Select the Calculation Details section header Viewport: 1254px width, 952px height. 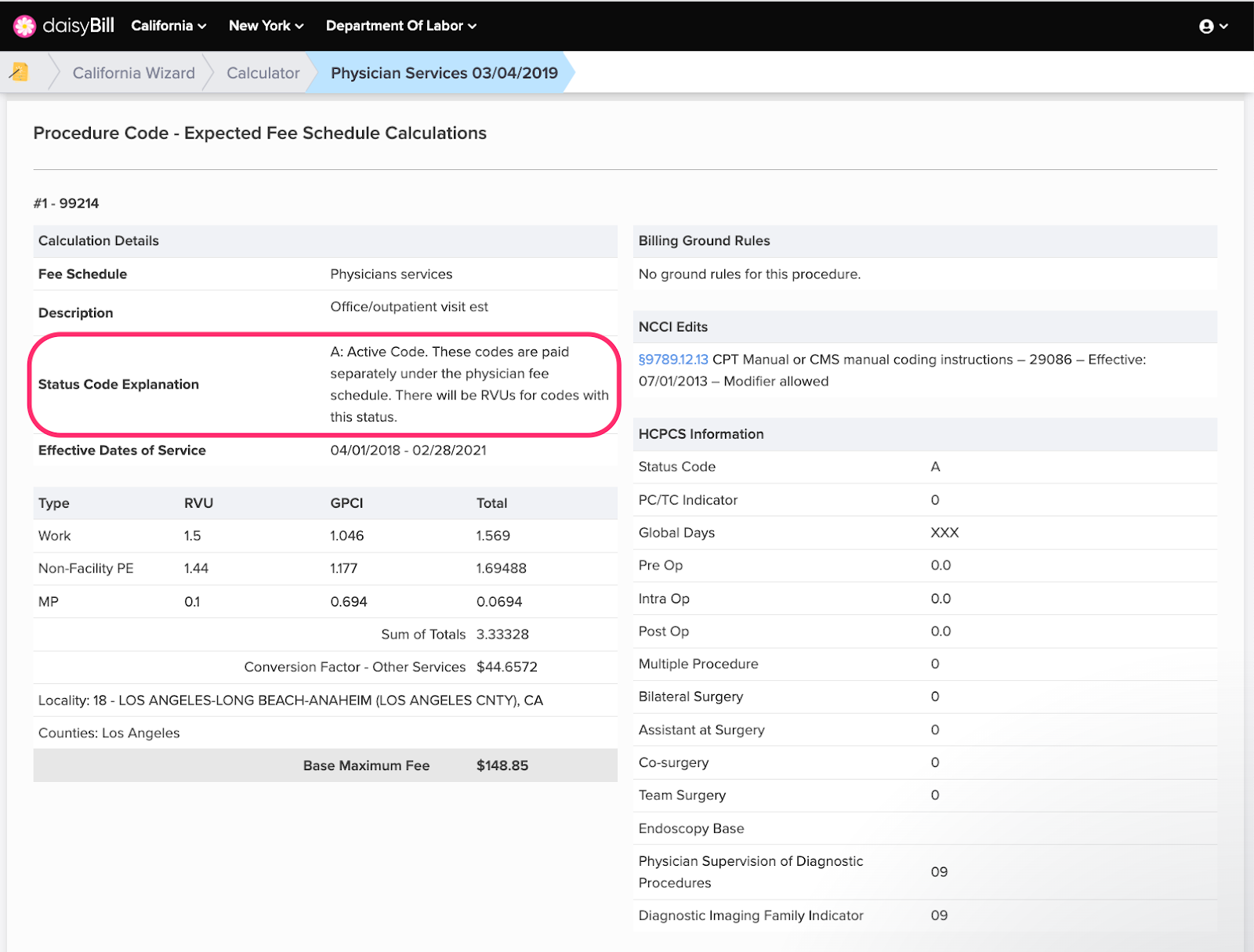pyautogui.click(x=99, y=241)
